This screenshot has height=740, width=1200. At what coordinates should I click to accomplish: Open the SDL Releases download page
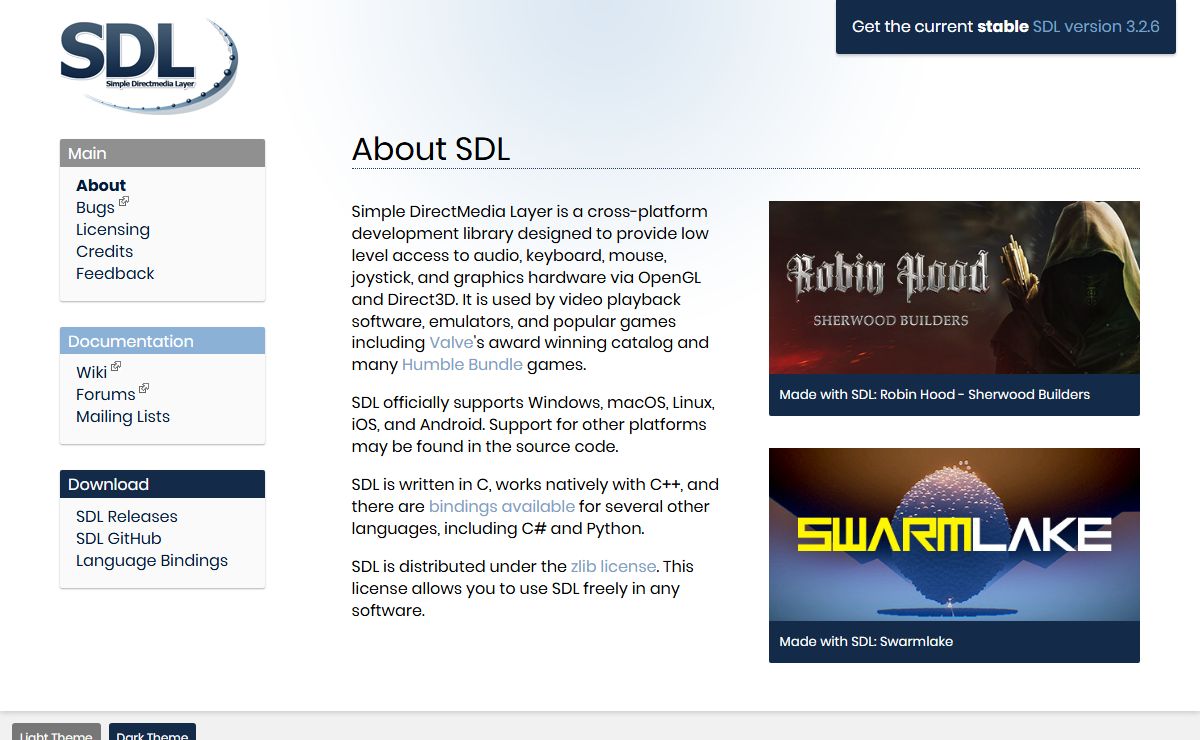pos(127,516)
